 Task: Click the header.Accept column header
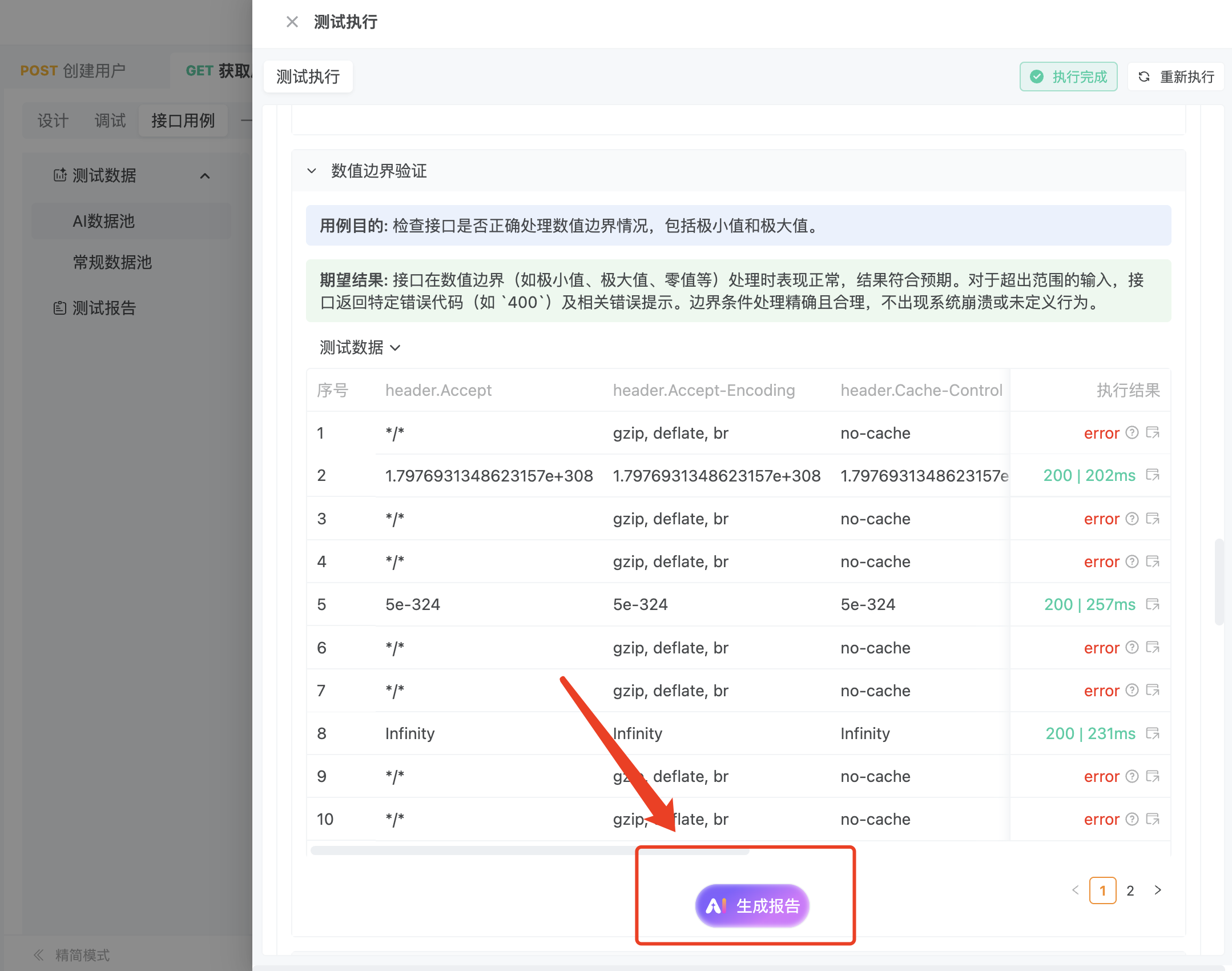pyautogui.click(x=438, y=390)
